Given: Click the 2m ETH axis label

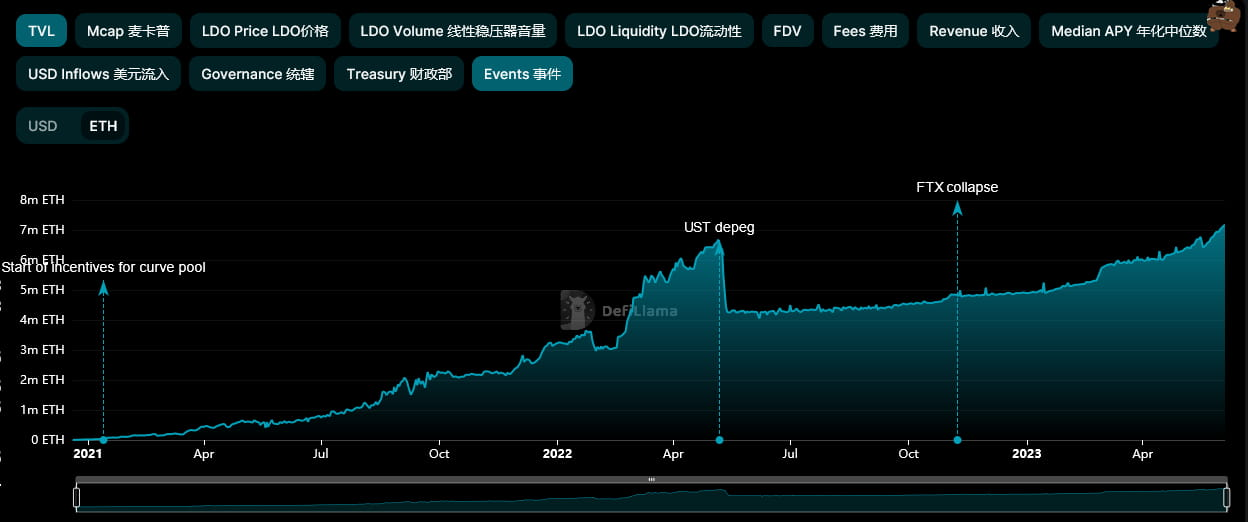Looking at the screenshot, I should (x=42, y=380).
